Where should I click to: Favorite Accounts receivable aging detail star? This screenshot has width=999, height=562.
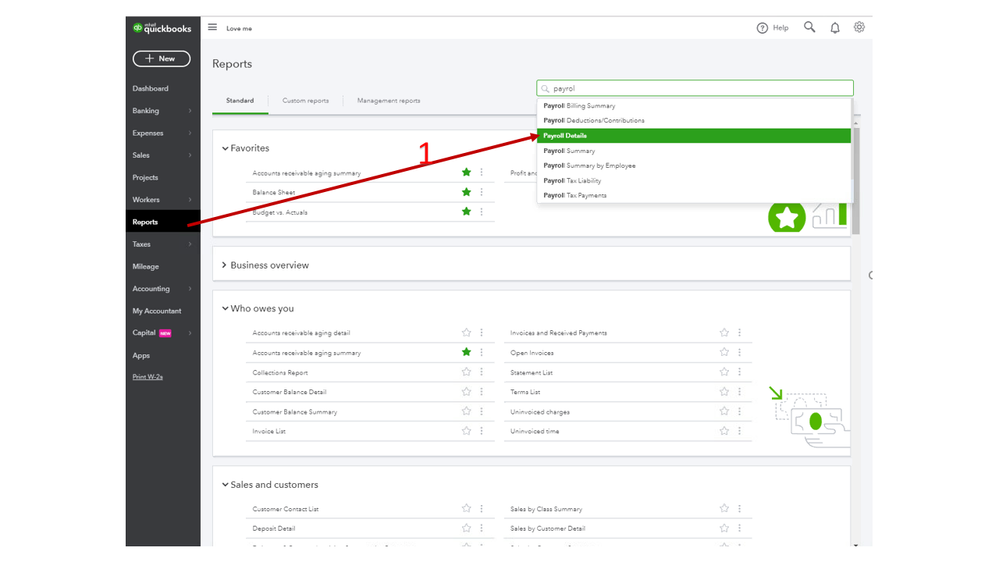[x=466, y=333]
